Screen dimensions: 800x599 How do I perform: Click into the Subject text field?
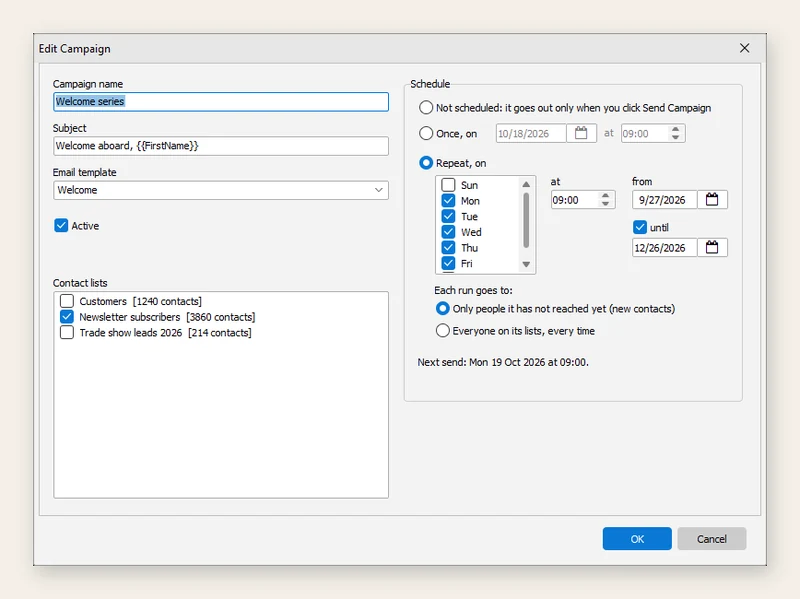pyautogui.click(x=221, y=146)
